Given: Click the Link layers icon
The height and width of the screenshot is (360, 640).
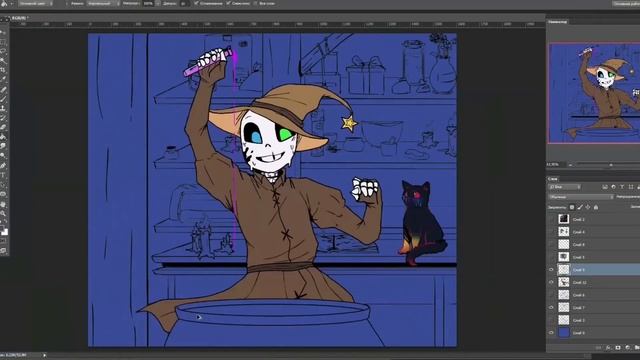Looking at the screenshot, I should point(598,348).
